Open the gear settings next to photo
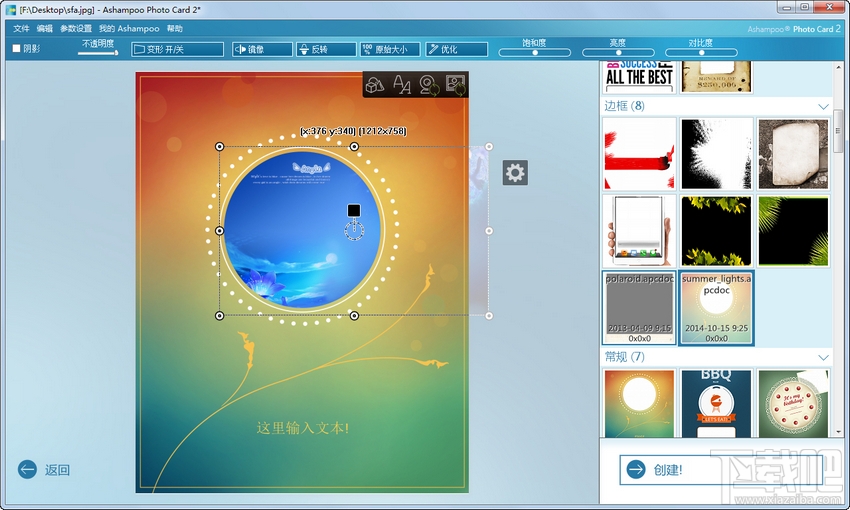This screenshot has width=850, height=510. point(515,173)
